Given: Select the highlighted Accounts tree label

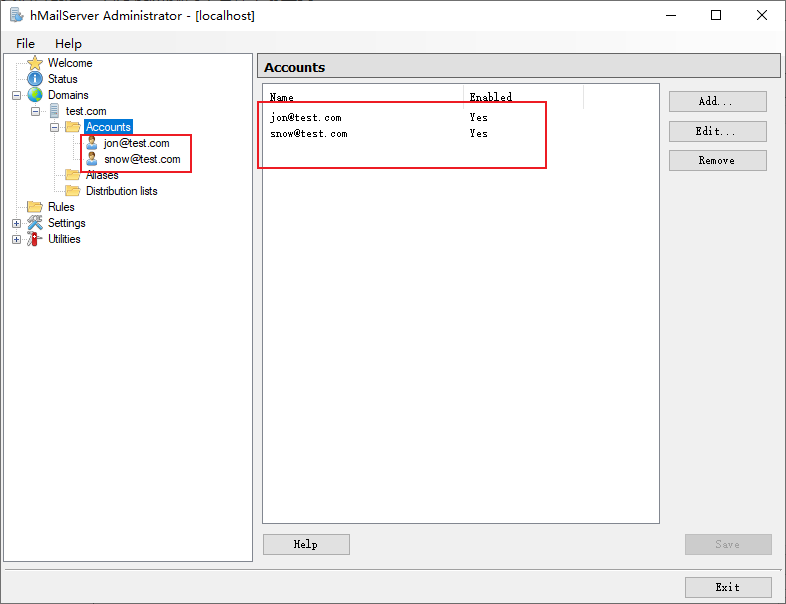Looking at the screenshot, I should pyautogui.click(x=108, y=127).
